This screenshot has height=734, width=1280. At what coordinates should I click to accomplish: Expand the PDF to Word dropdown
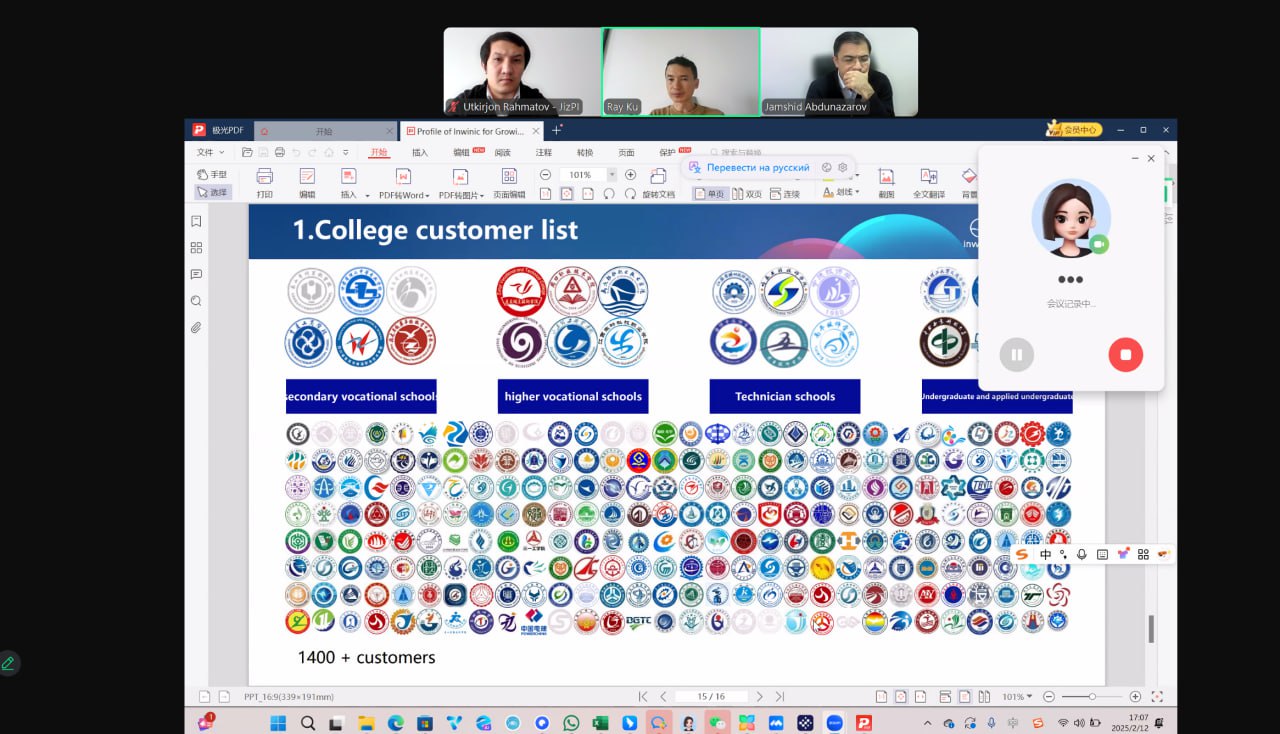tap(427, 196)
